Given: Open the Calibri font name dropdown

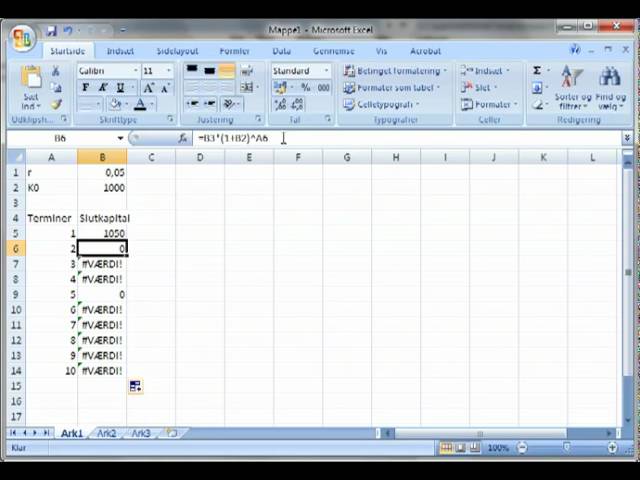Looking at the screenshot, I should pyautogui.click(x=136, y=71).
